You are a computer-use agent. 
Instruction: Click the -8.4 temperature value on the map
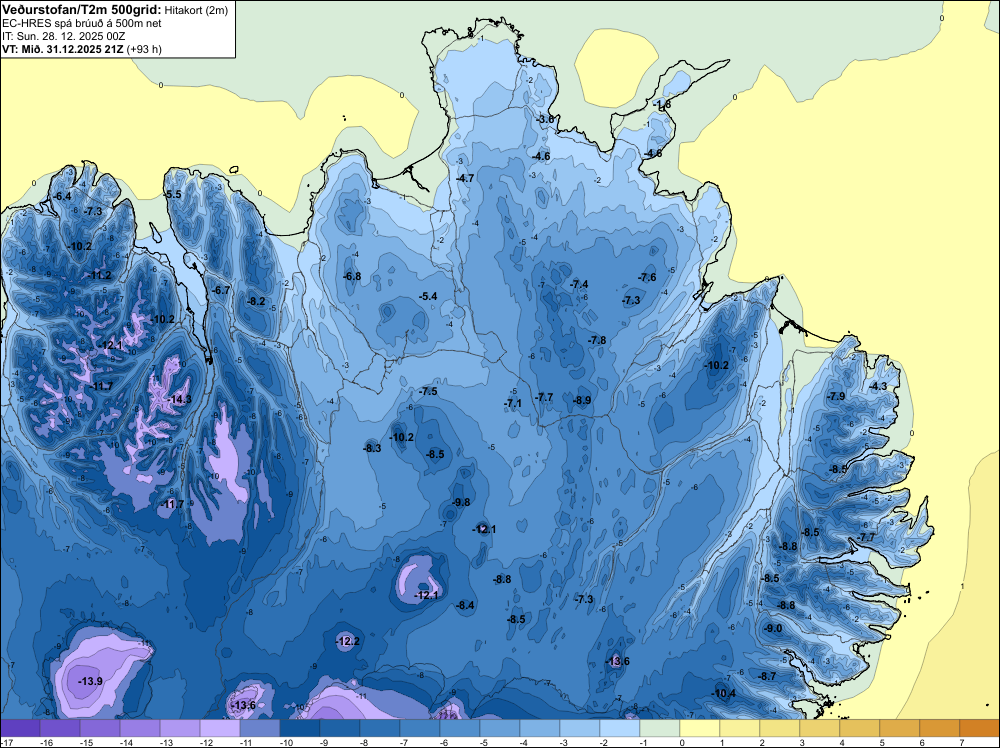coord(465,605)
